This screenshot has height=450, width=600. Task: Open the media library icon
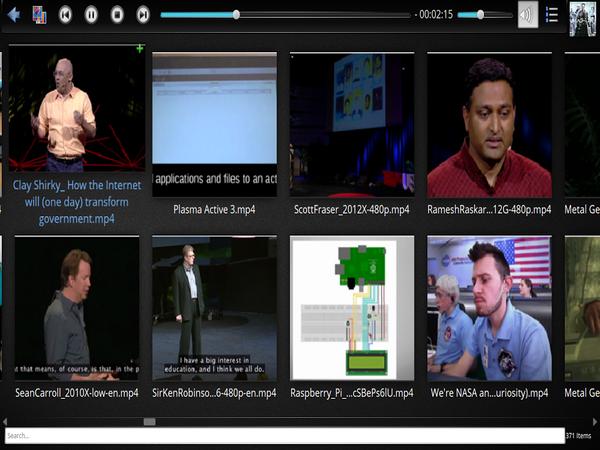(39, 15)
